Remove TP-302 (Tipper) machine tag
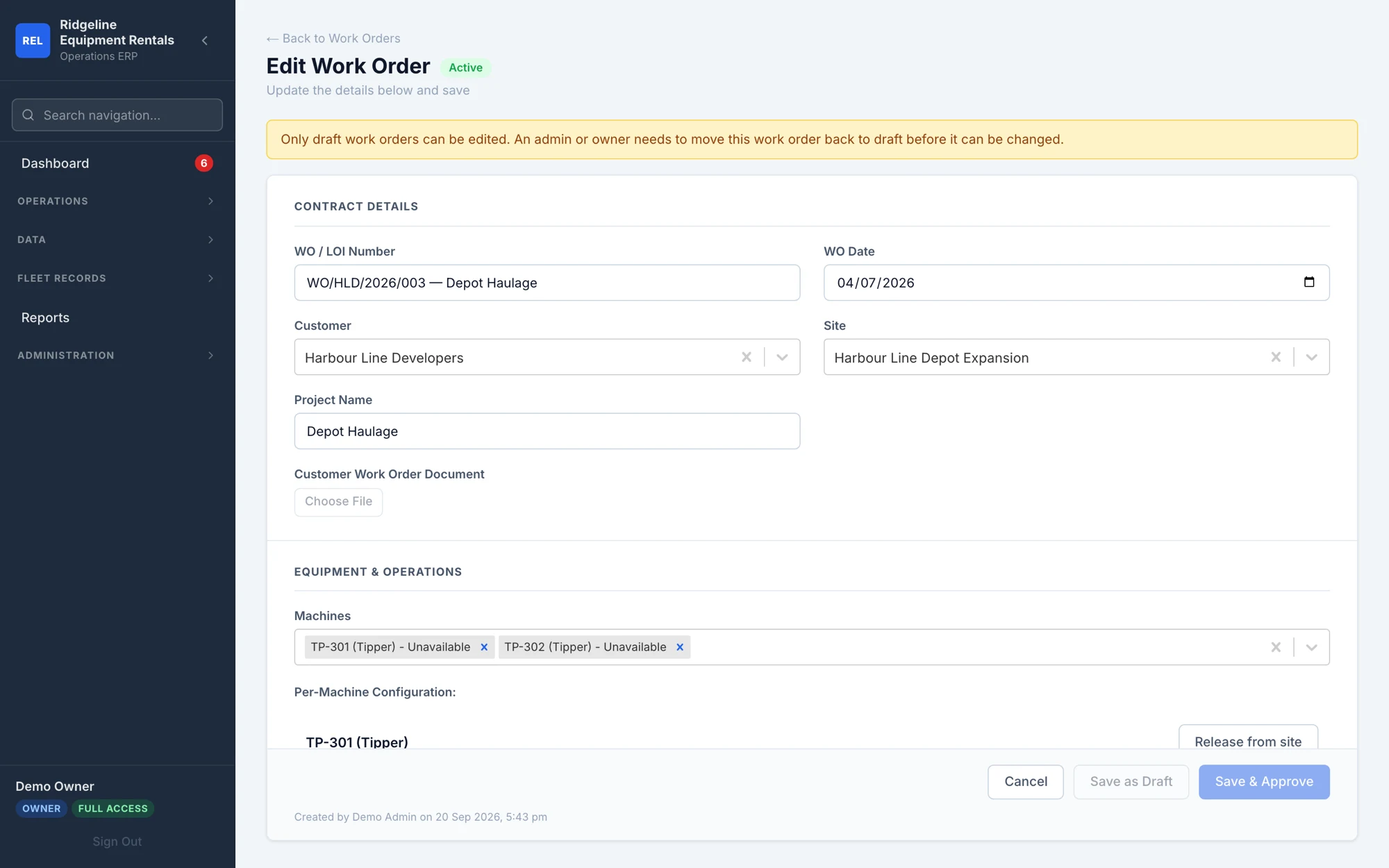 point(680,647)
